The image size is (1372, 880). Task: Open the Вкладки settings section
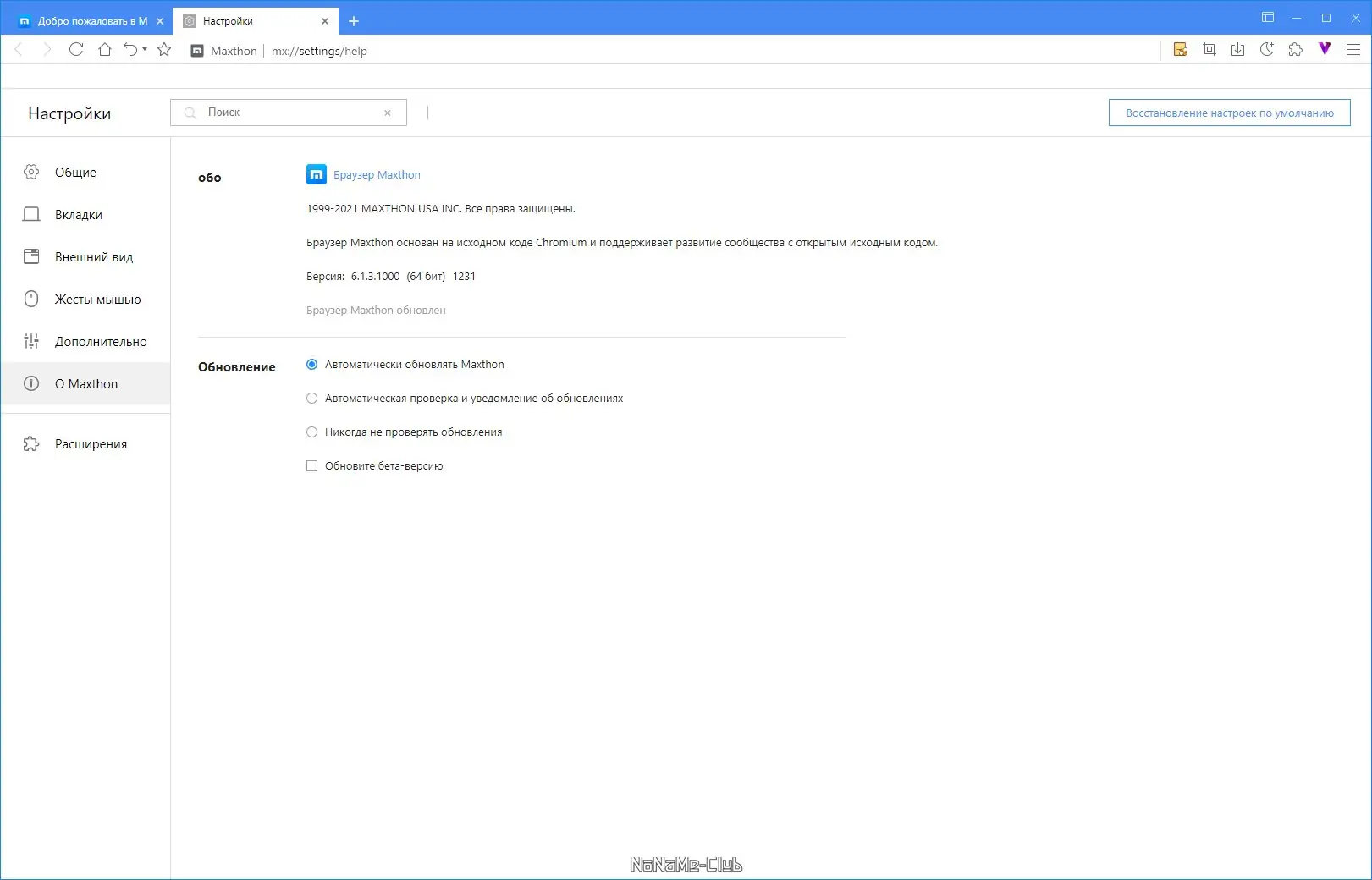(85, 214)
